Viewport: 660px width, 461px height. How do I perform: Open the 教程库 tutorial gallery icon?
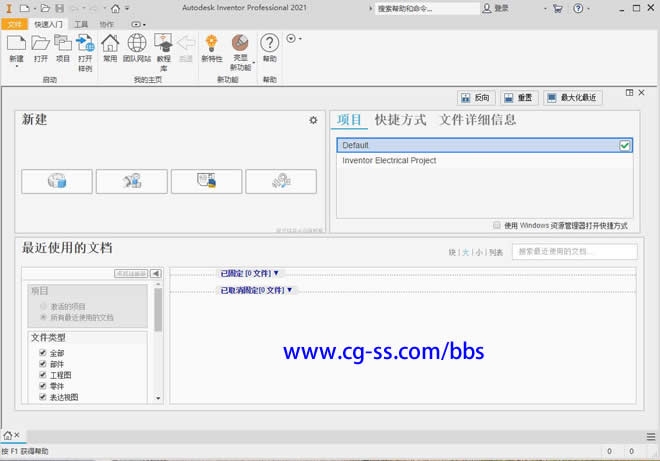163,47
